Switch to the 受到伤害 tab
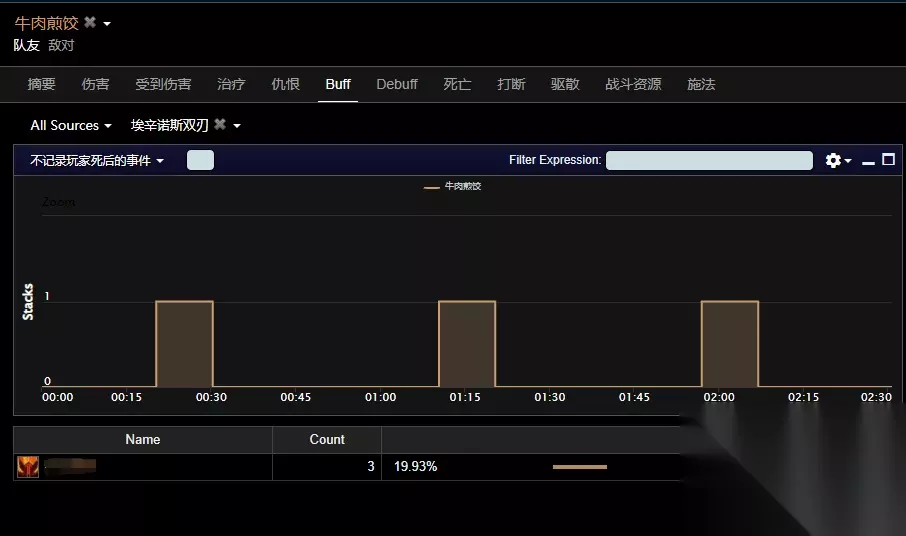The height and width of the screenshot is (536, 906). point(164,84)
